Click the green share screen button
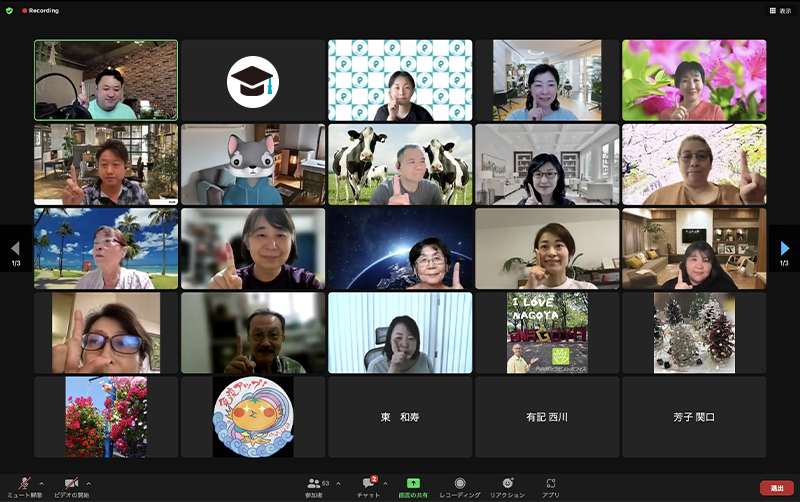Viewport: 800px width, 502px height. click(x=413, y=484)
